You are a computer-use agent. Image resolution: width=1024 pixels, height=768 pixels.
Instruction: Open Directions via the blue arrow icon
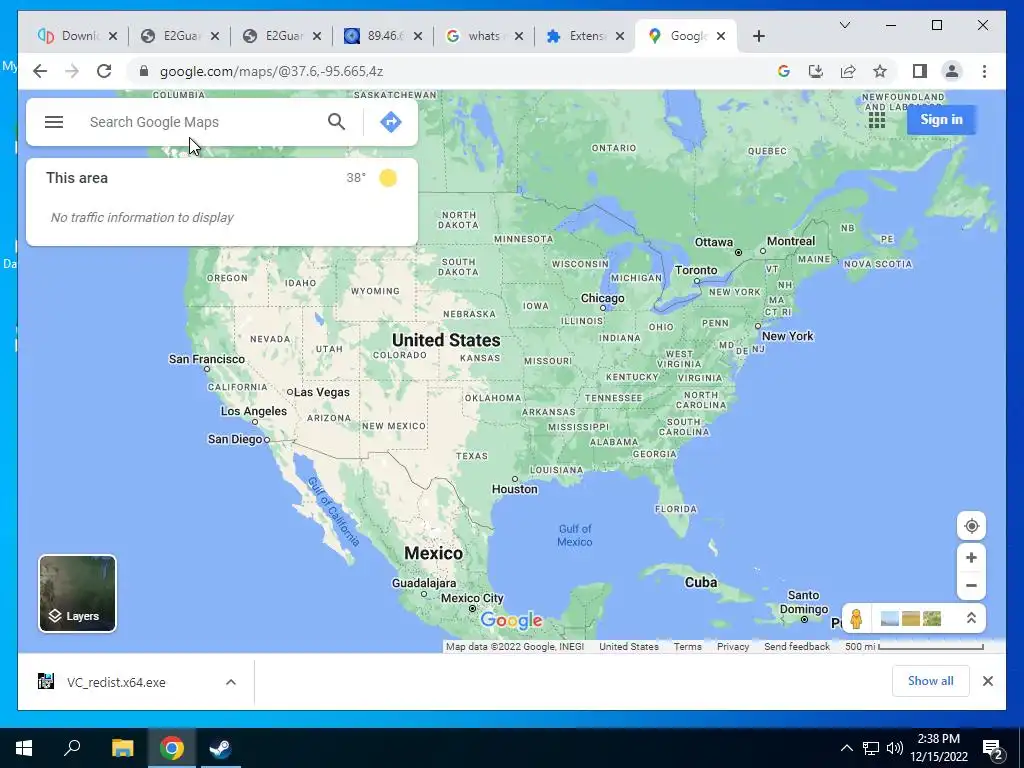point(391,121)
